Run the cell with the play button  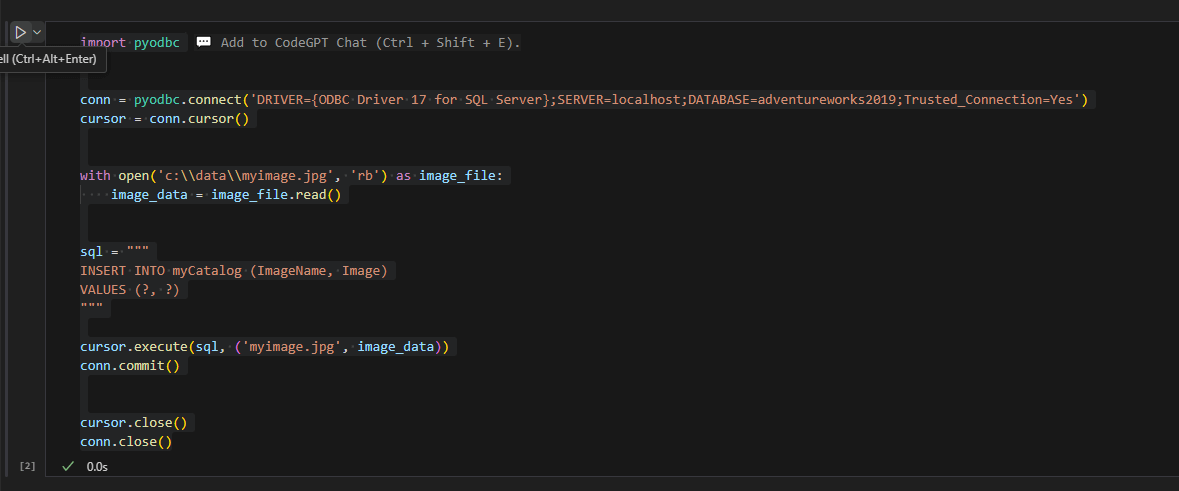pyautogui.click(x=20, y=33)
